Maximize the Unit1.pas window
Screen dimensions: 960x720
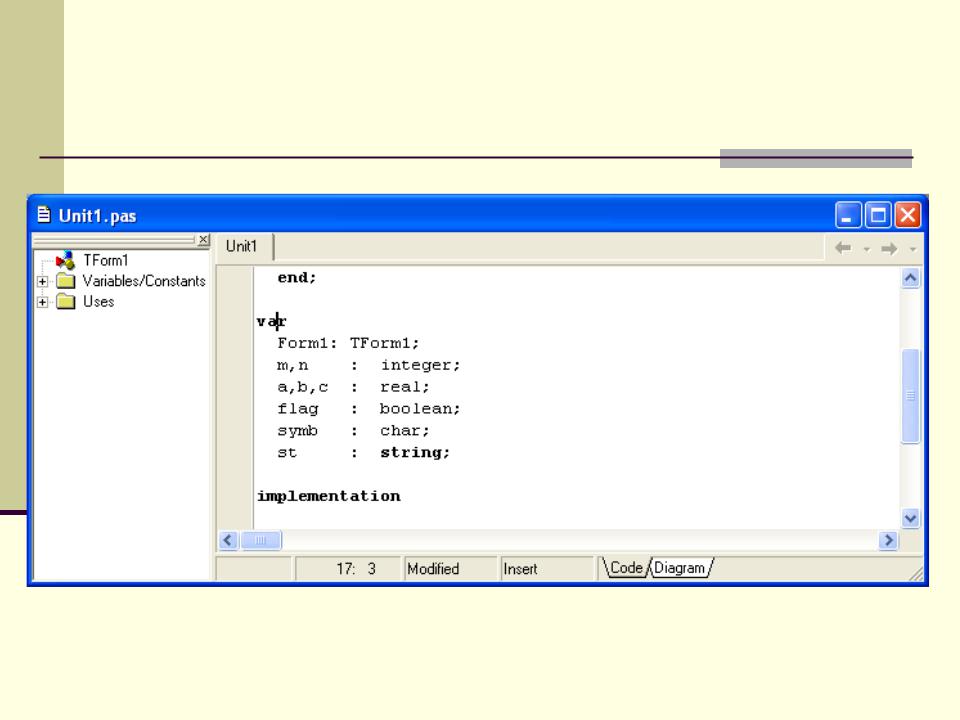pos(878,215)
